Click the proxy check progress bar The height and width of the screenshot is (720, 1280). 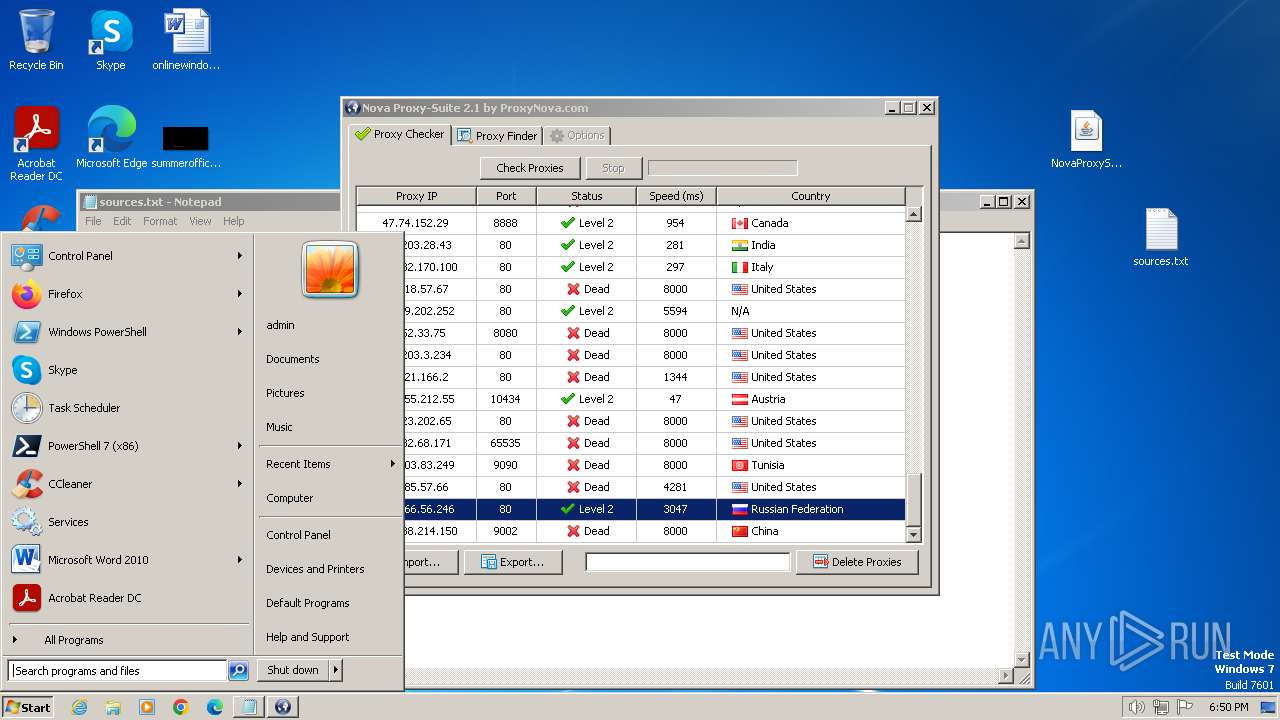click(722, 168)
